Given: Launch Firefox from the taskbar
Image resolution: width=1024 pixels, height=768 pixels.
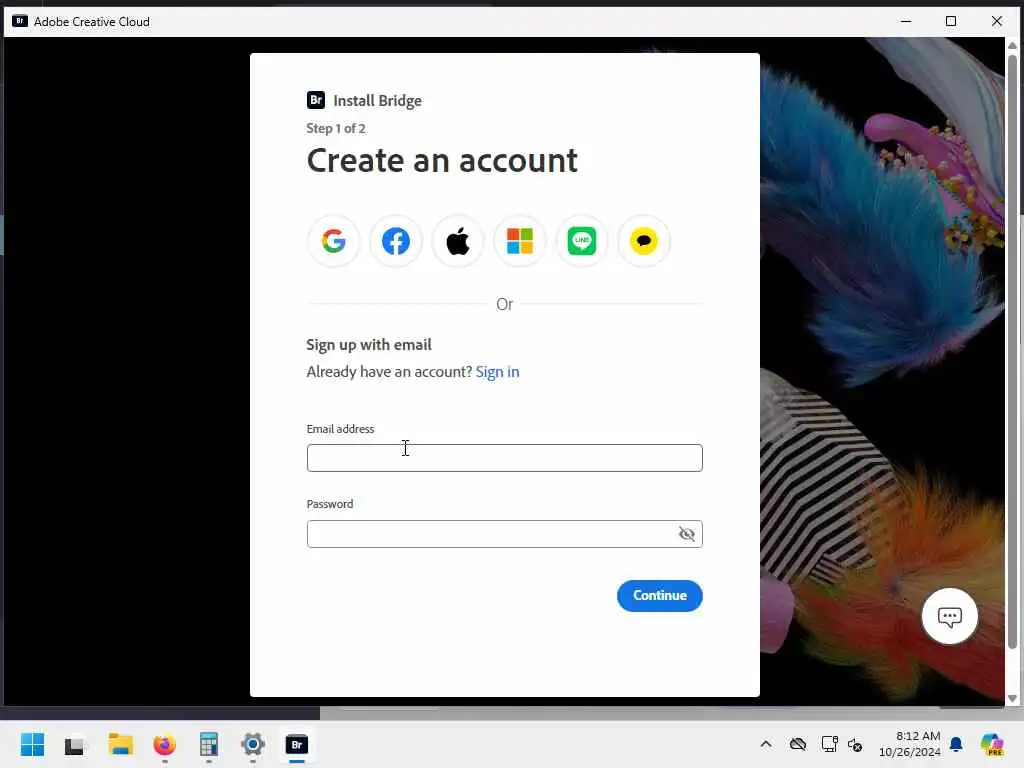Looking at the screenshot, I should 165,744.
